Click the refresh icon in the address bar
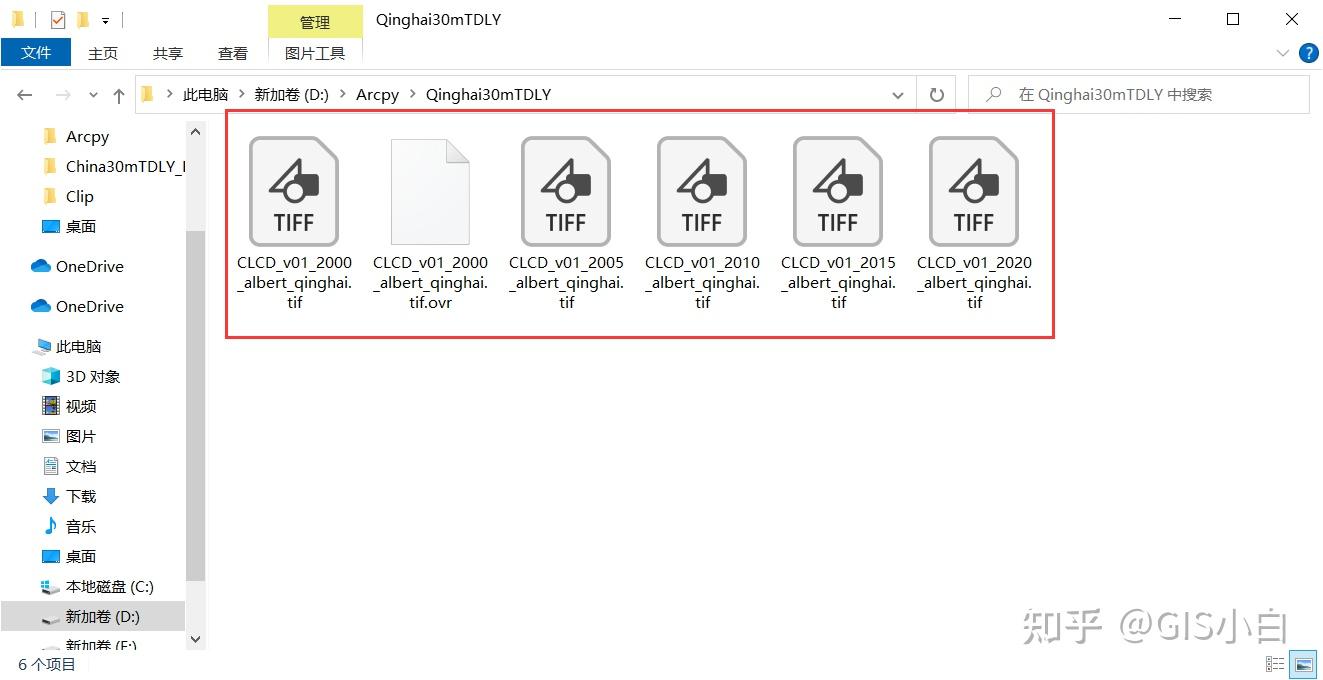Screen dimensions: 1323x680 click(x=936, y=94)
